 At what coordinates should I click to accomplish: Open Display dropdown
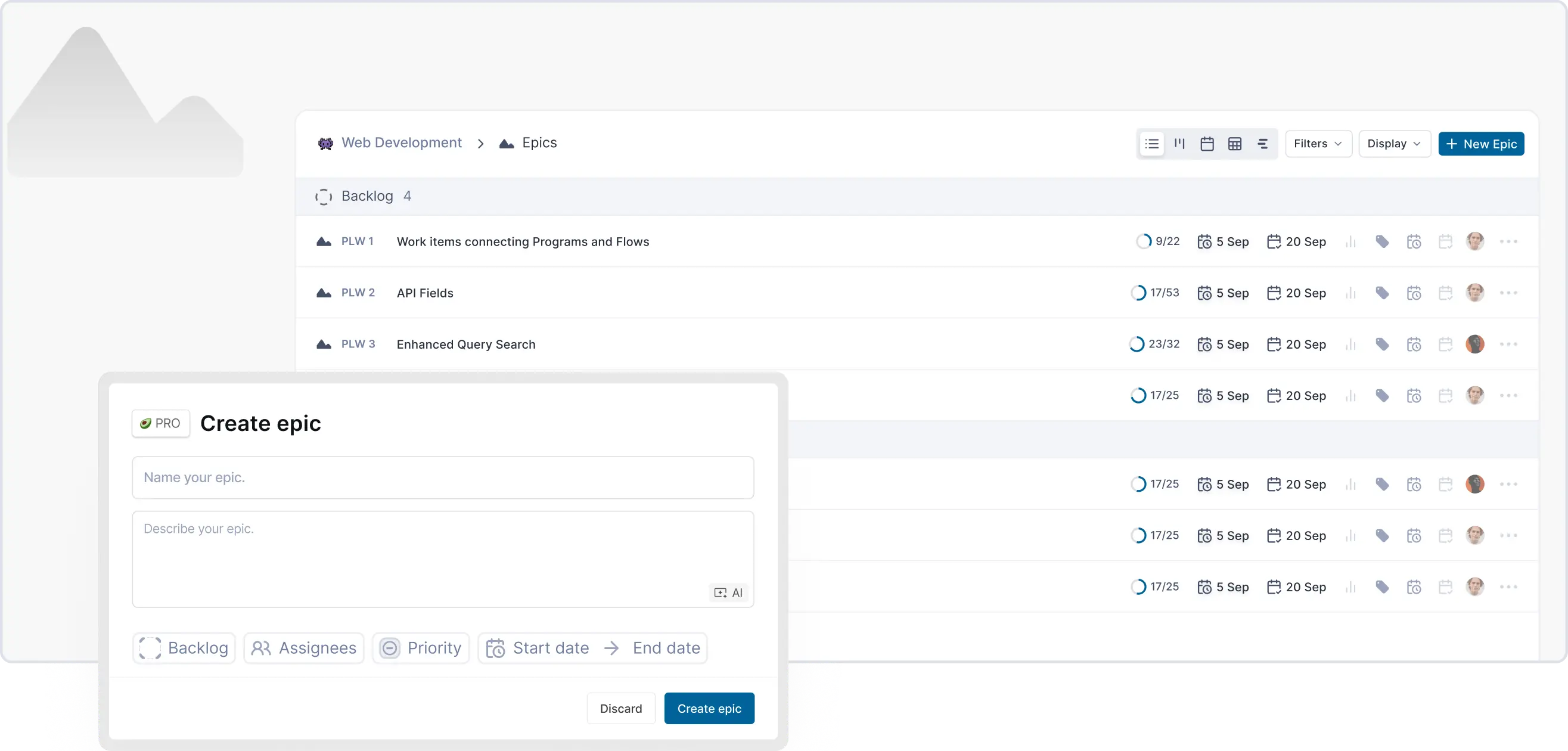pos(1394,144)
